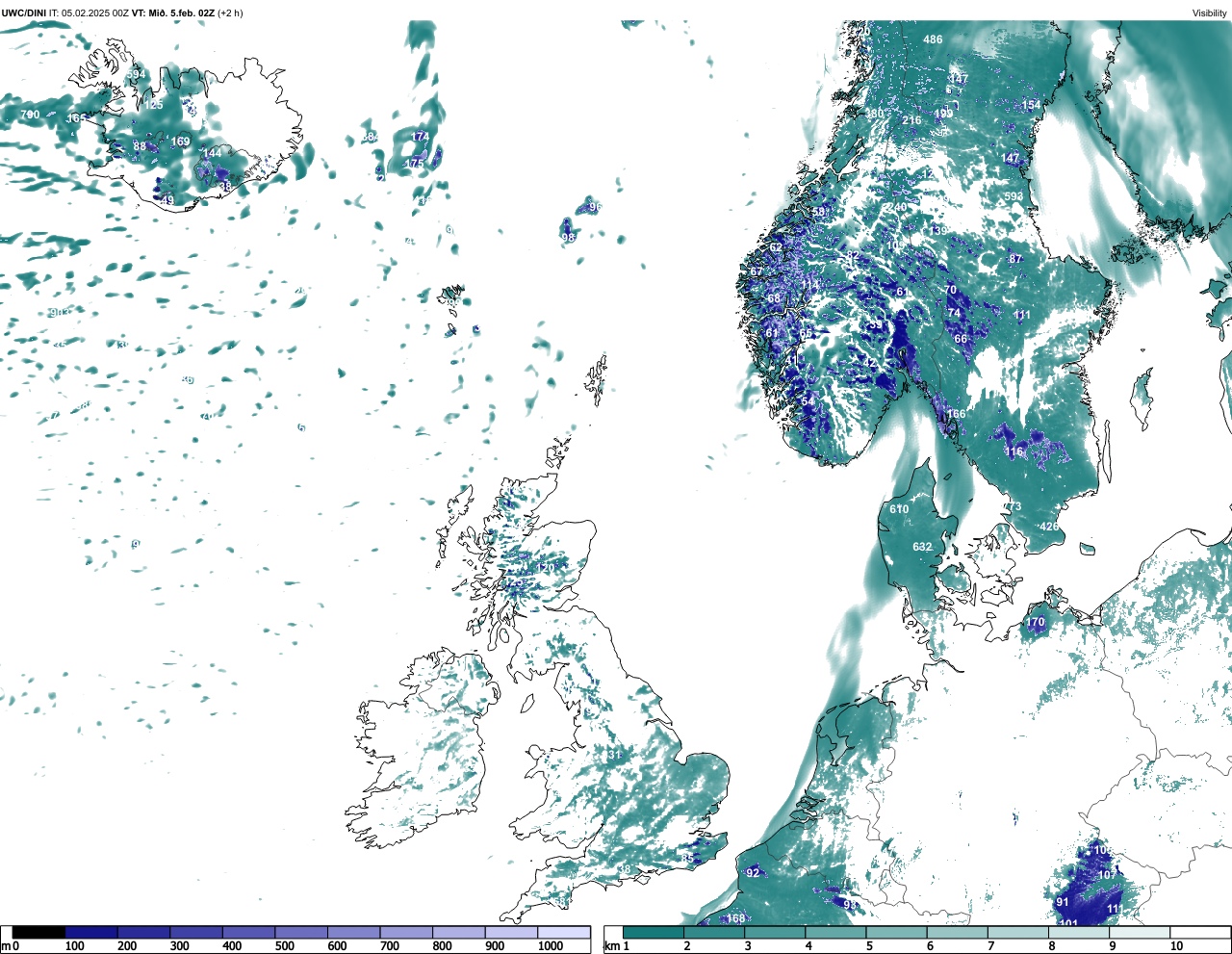1232x954 pixels.
Task: Click the '85' value in southeast England
Action: click(x=687, y=858)
